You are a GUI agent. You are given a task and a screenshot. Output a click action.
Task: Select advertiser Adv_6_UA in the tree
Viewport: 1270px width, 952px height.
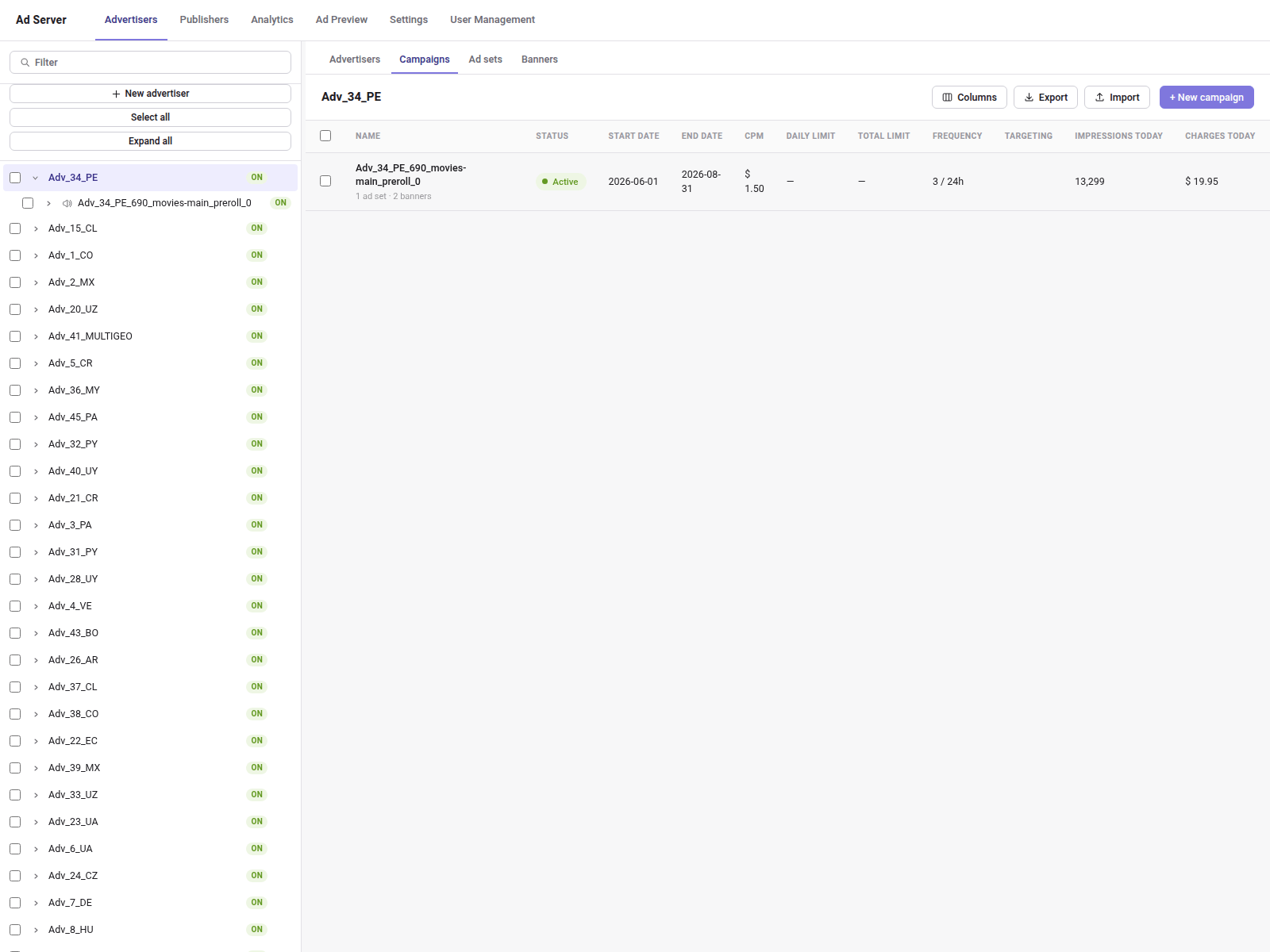coord(70,849)
